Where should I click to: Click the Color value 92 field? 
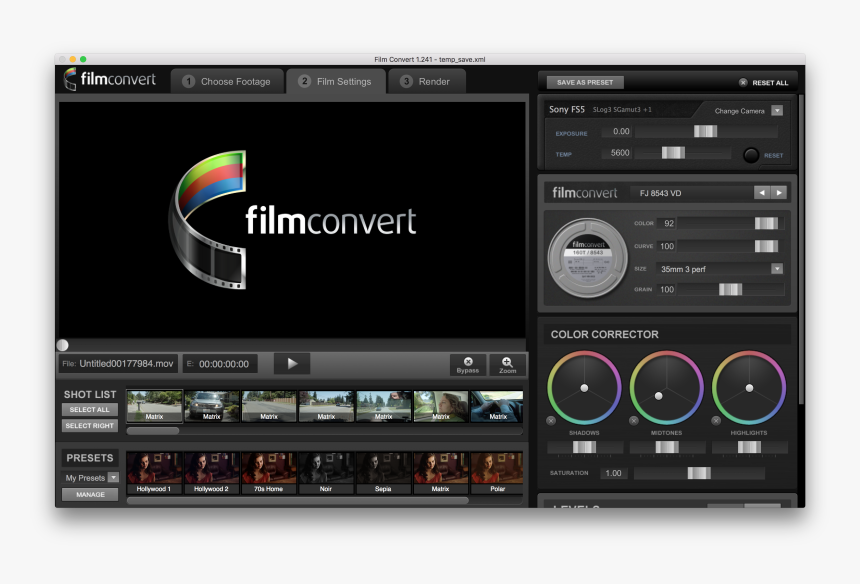tap(666, 223)
